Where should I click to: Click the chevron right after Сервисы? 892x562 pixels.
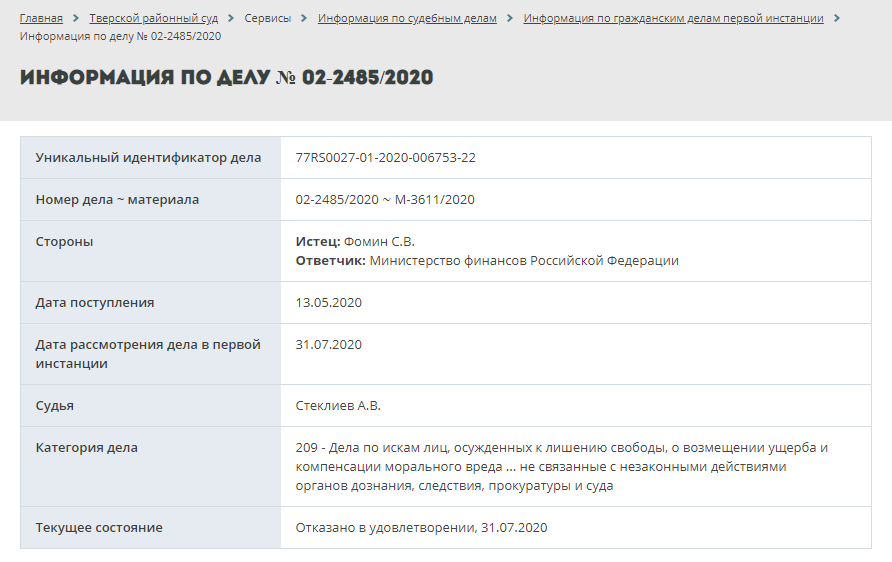click(305, 19)
